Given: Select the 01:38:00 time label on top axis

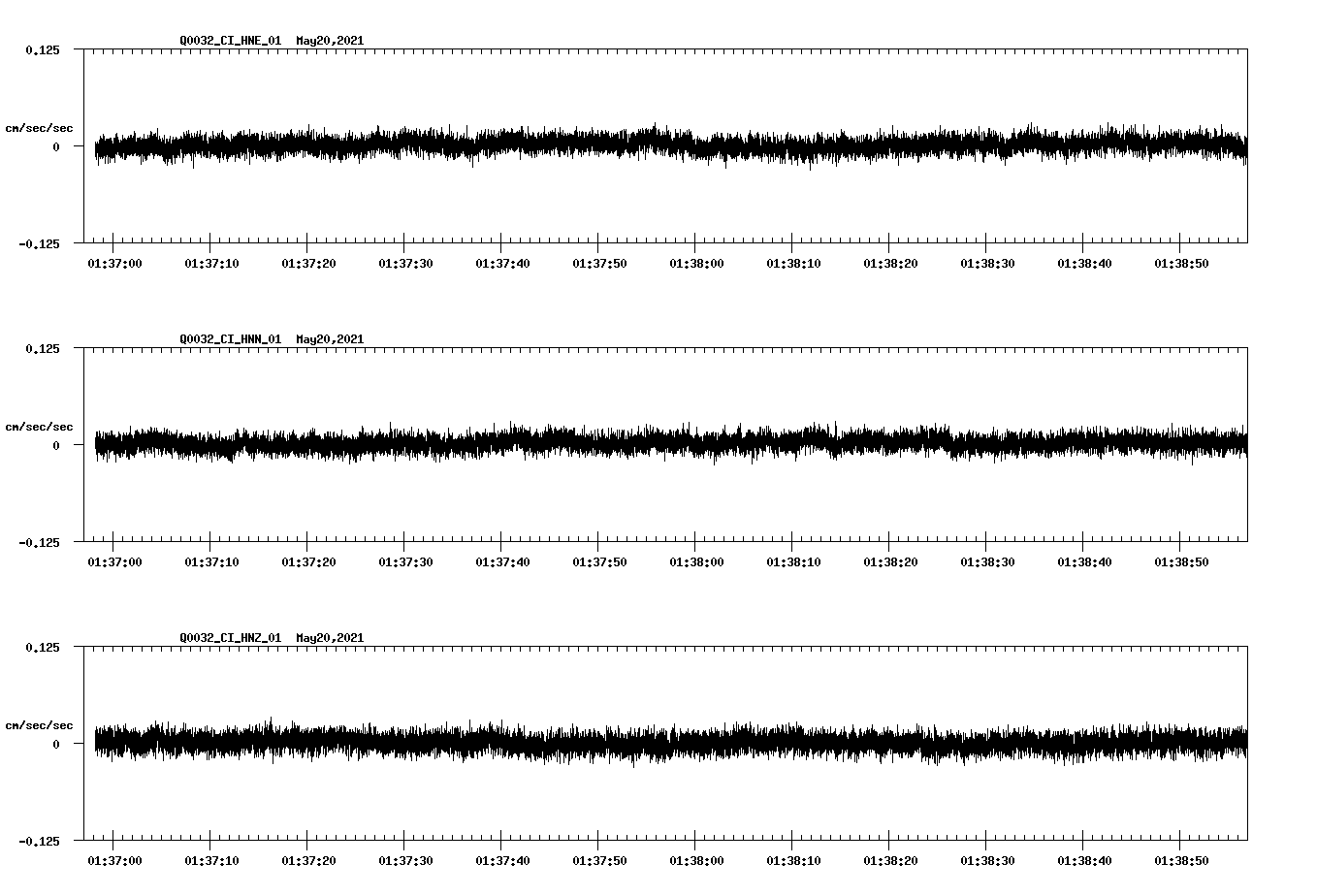Looking at the screenshot, I should point(694,262).
